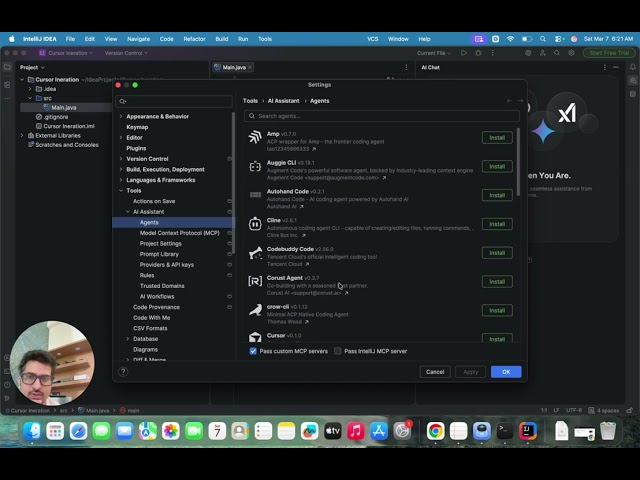Image resolution: width=640 pixels, height=480 pixels.
Task: Expand External Libraries in Project tree
Action: pos(22,136)
